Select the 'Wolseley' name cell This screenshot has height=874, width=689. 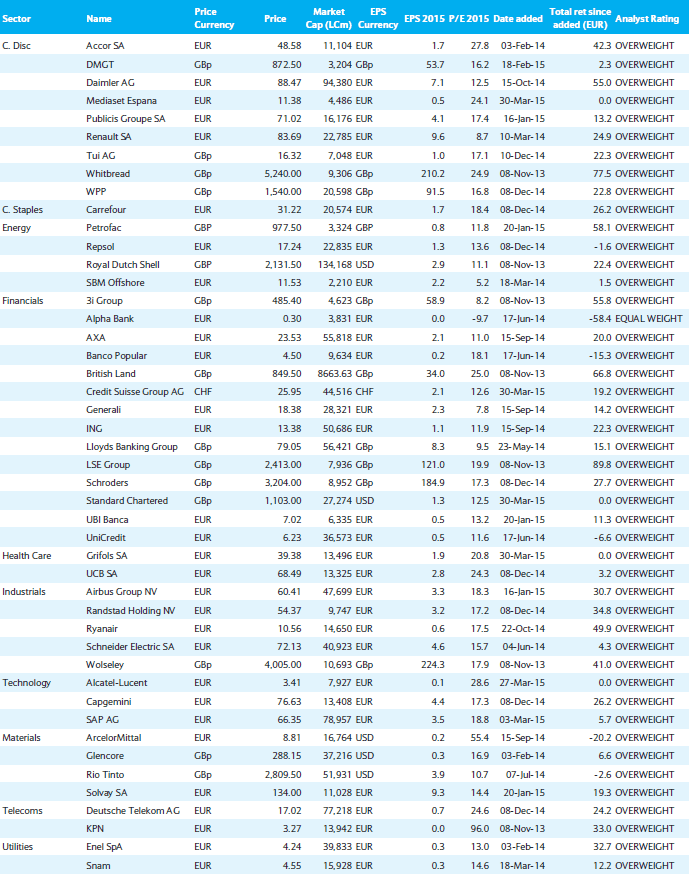(x=105, y=665)
